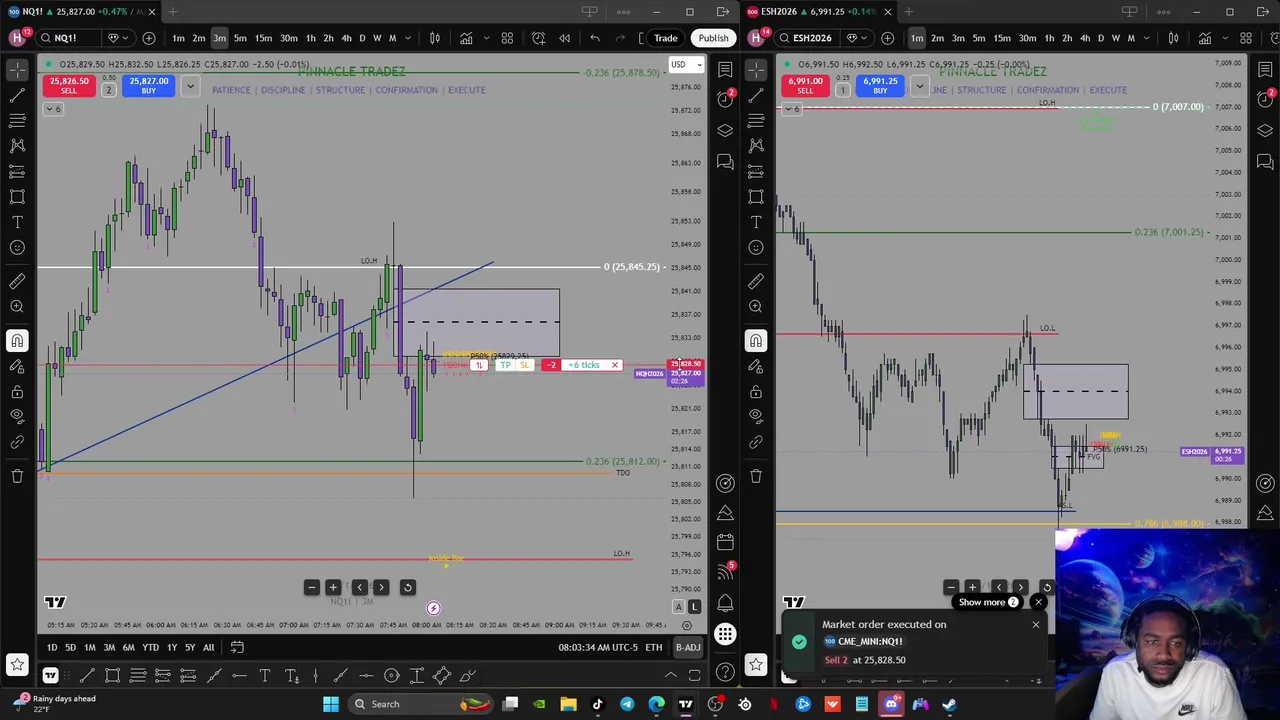Click the Trade button in NQ1! window
This screenshot has height=720, width=1280.
click(665, 38)
